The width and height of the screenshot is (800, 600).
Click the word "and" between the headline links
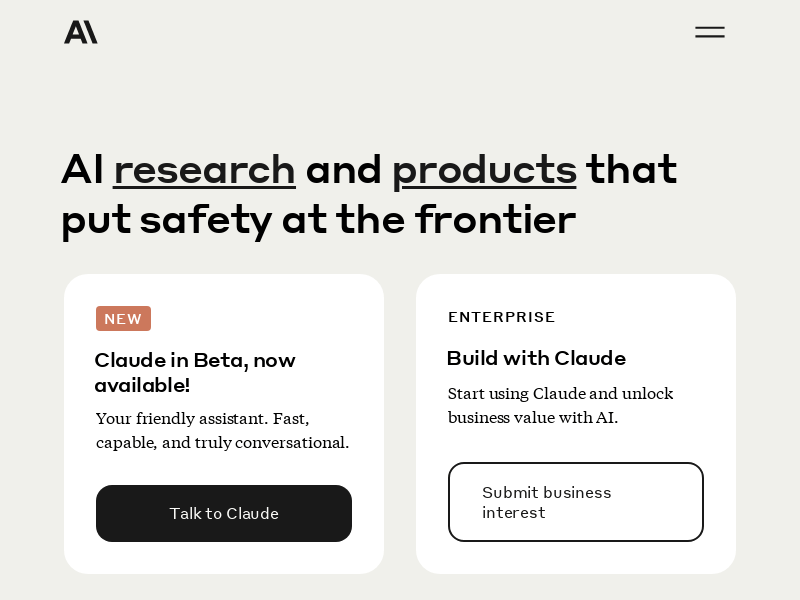point(343,169)
